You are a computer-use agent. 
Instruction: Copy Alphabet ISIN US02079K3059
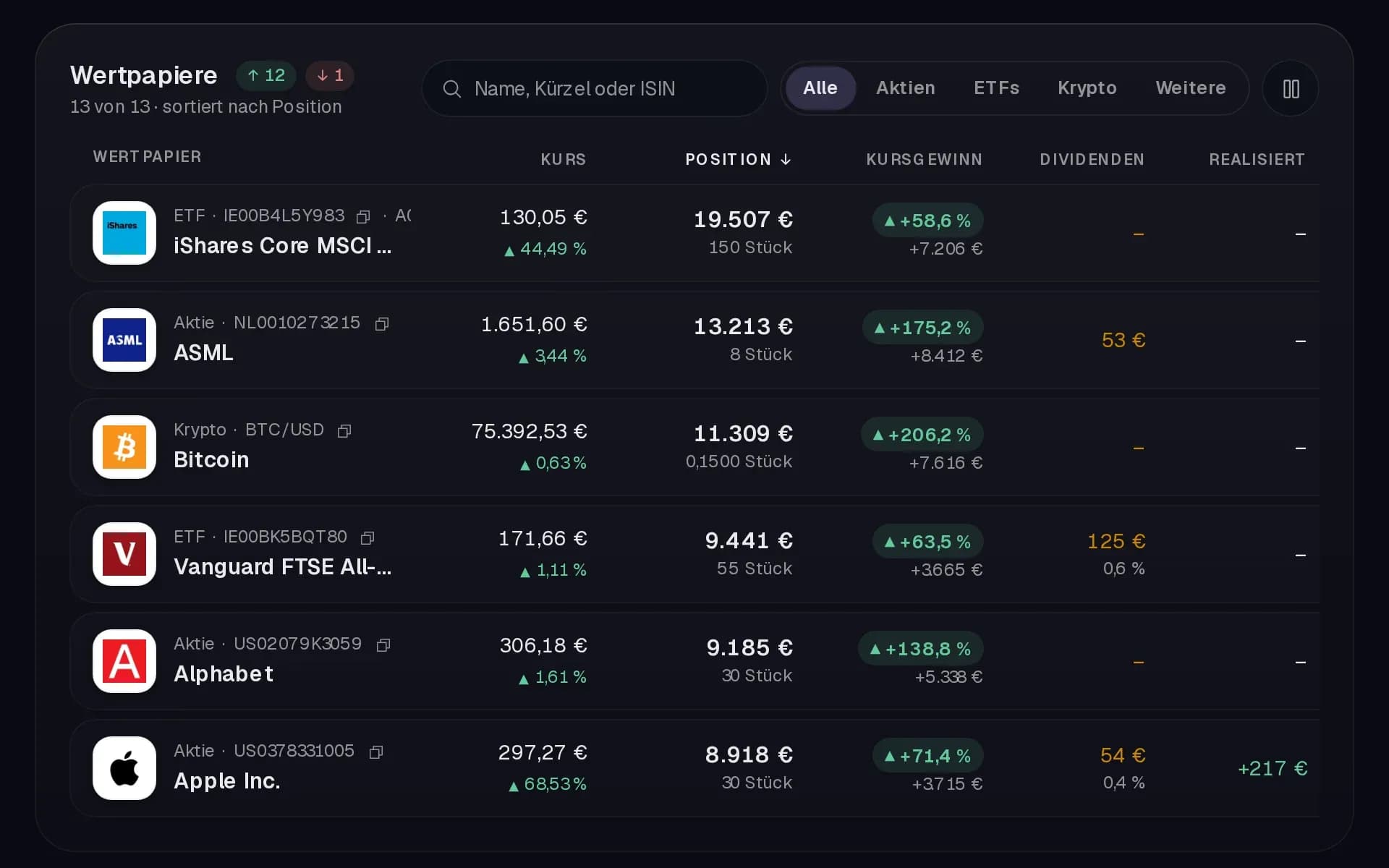tap(383, 644)
